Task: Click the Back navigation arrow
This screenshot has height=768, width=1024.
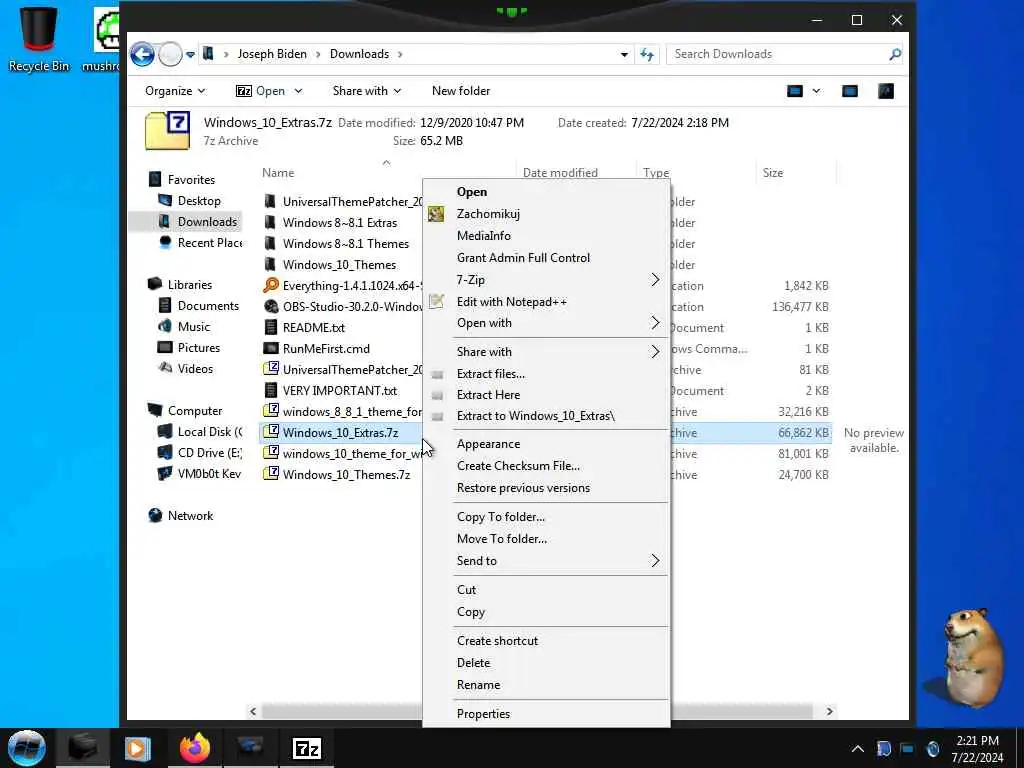Action: pyautogui.click(x=142, y=54)
